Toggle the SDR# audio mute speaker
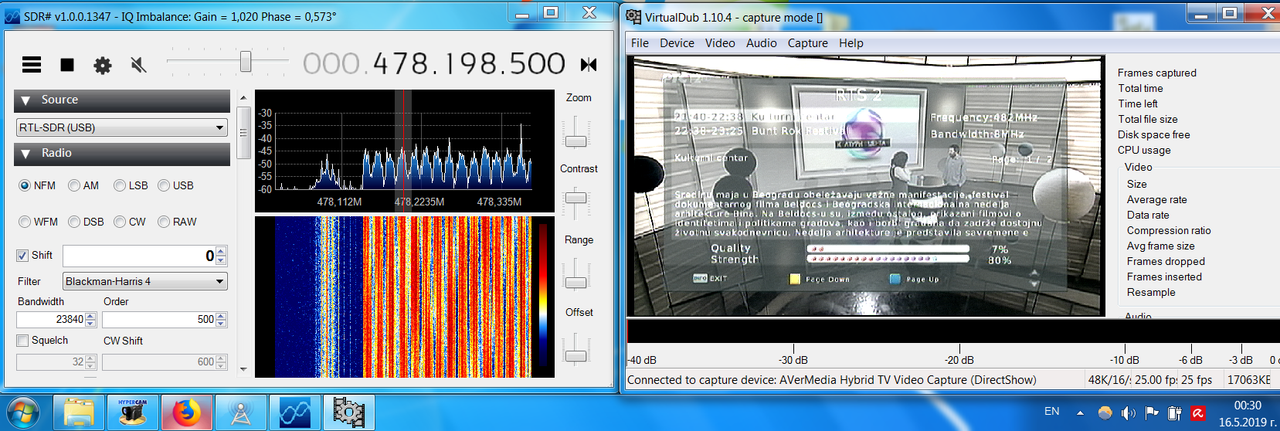 [x=138, y=65]
